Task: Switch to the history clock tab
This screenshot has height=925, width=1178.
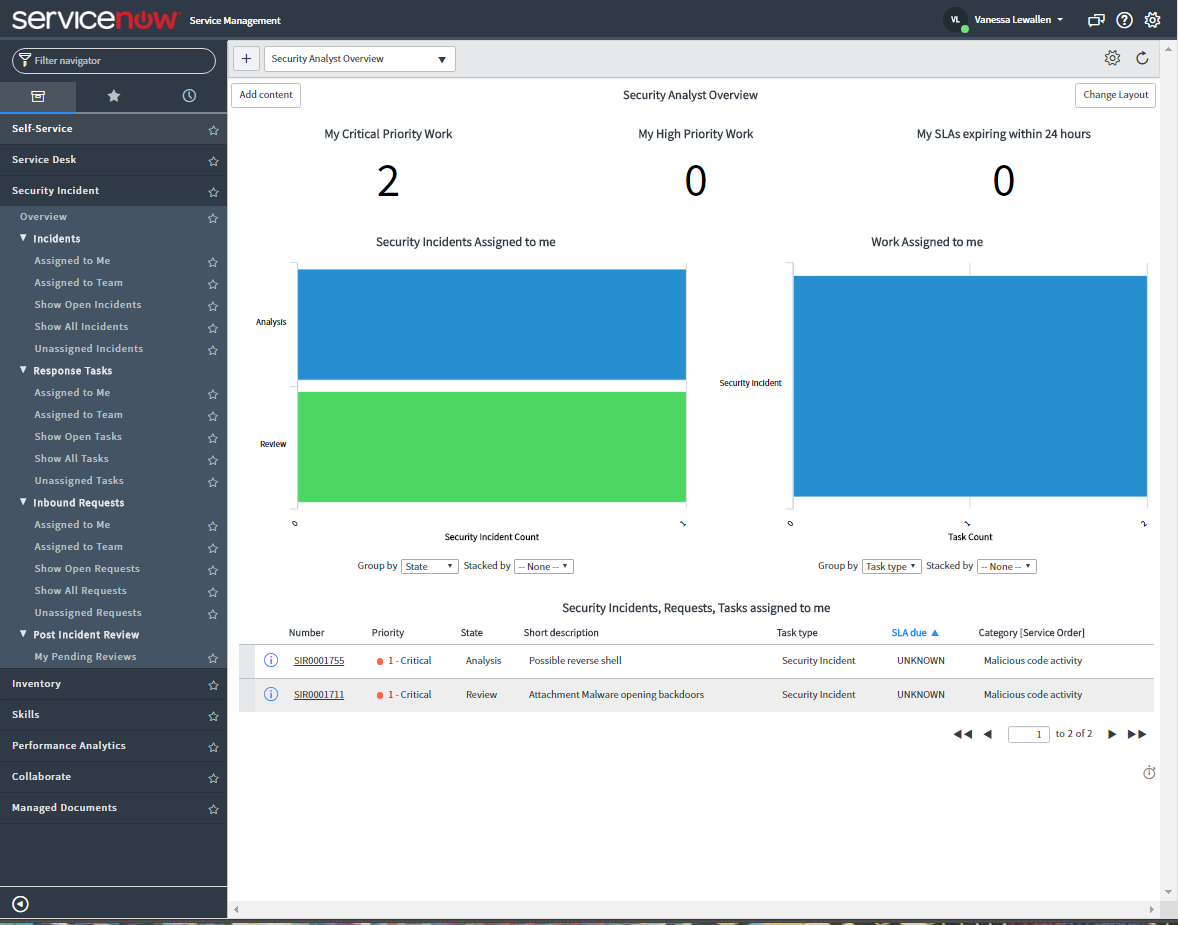Action: (x=189, y=96)
